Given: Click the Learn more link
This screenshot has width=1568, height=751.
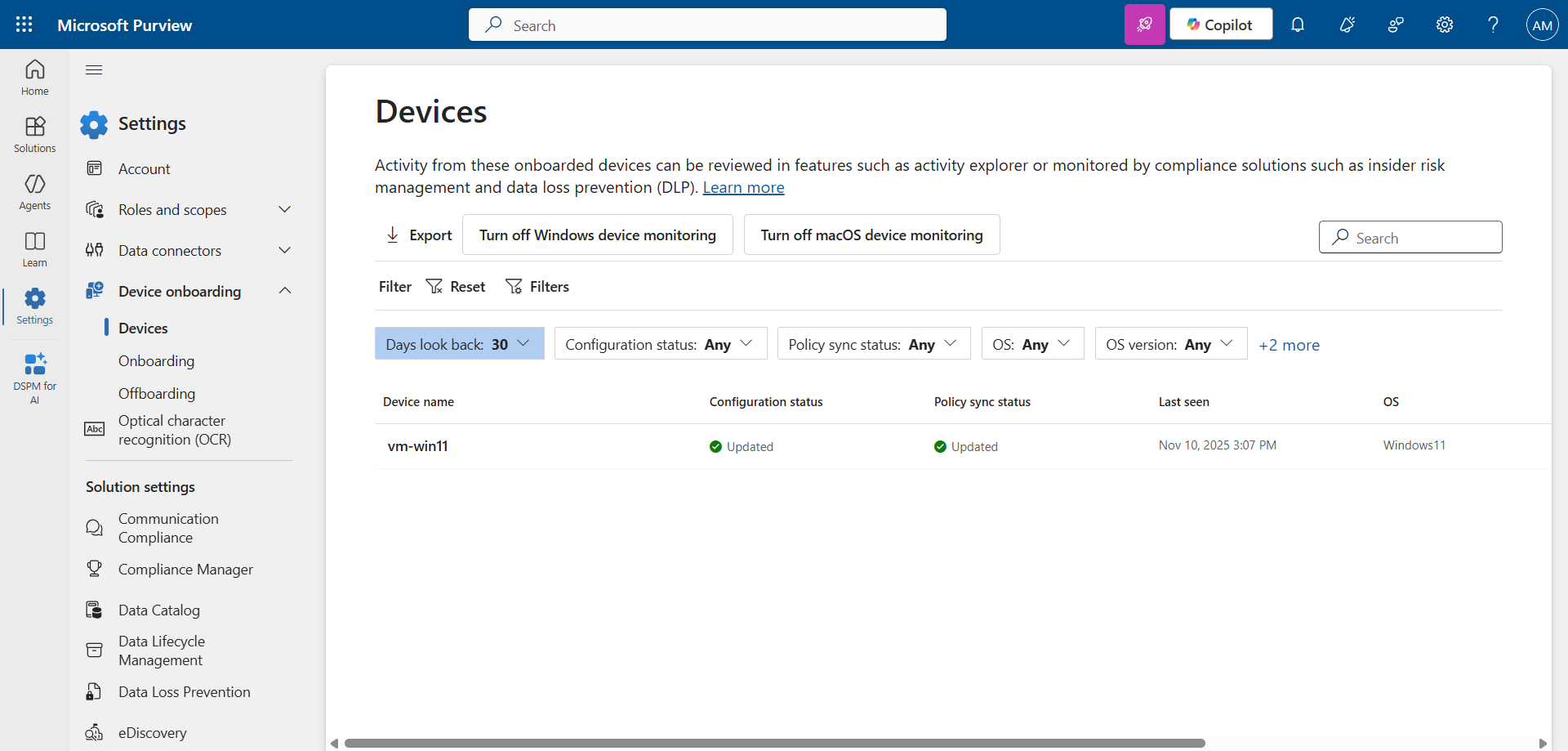Looking at the screenshot, I should 743,188.
